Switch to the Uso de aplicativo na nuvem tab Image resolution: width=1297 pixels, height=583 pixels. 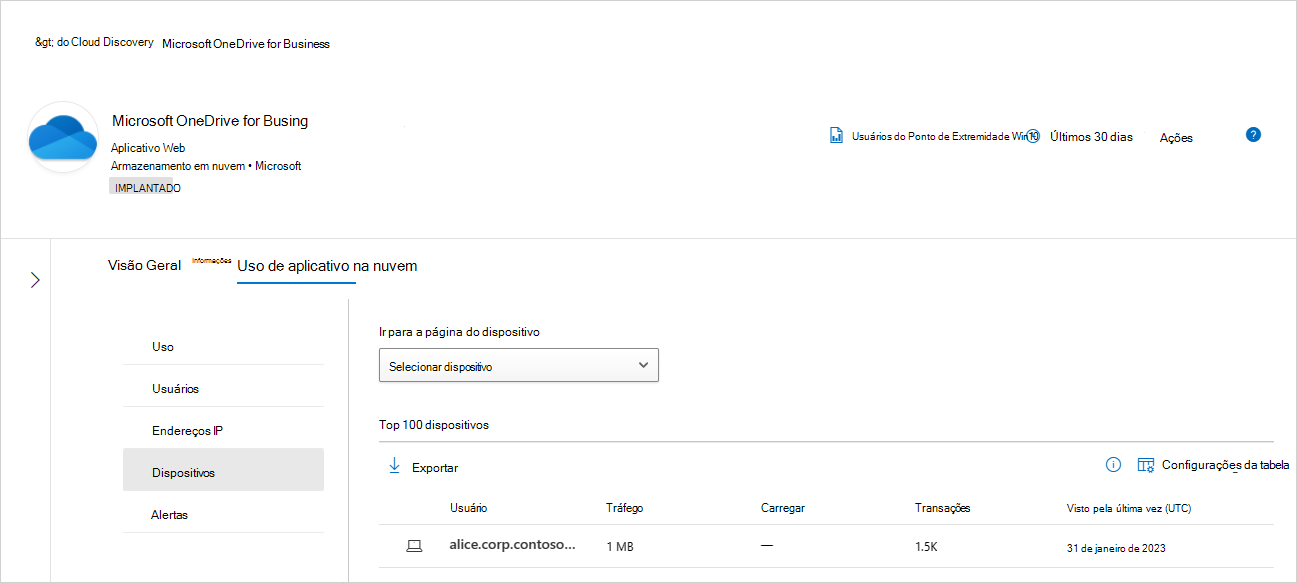(330, 266)
